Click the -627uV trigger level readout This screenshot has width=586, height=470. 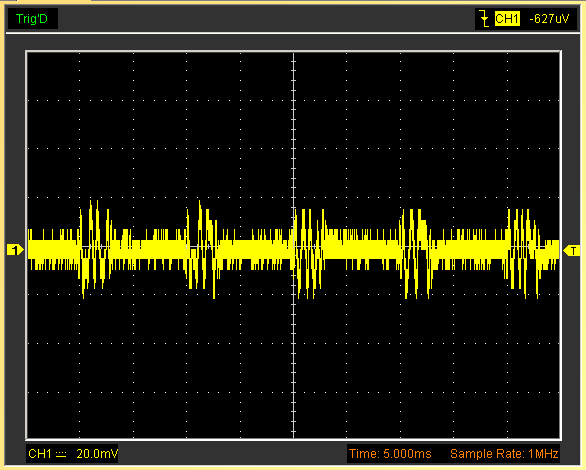pyautogui.click(x=549, y=19)
